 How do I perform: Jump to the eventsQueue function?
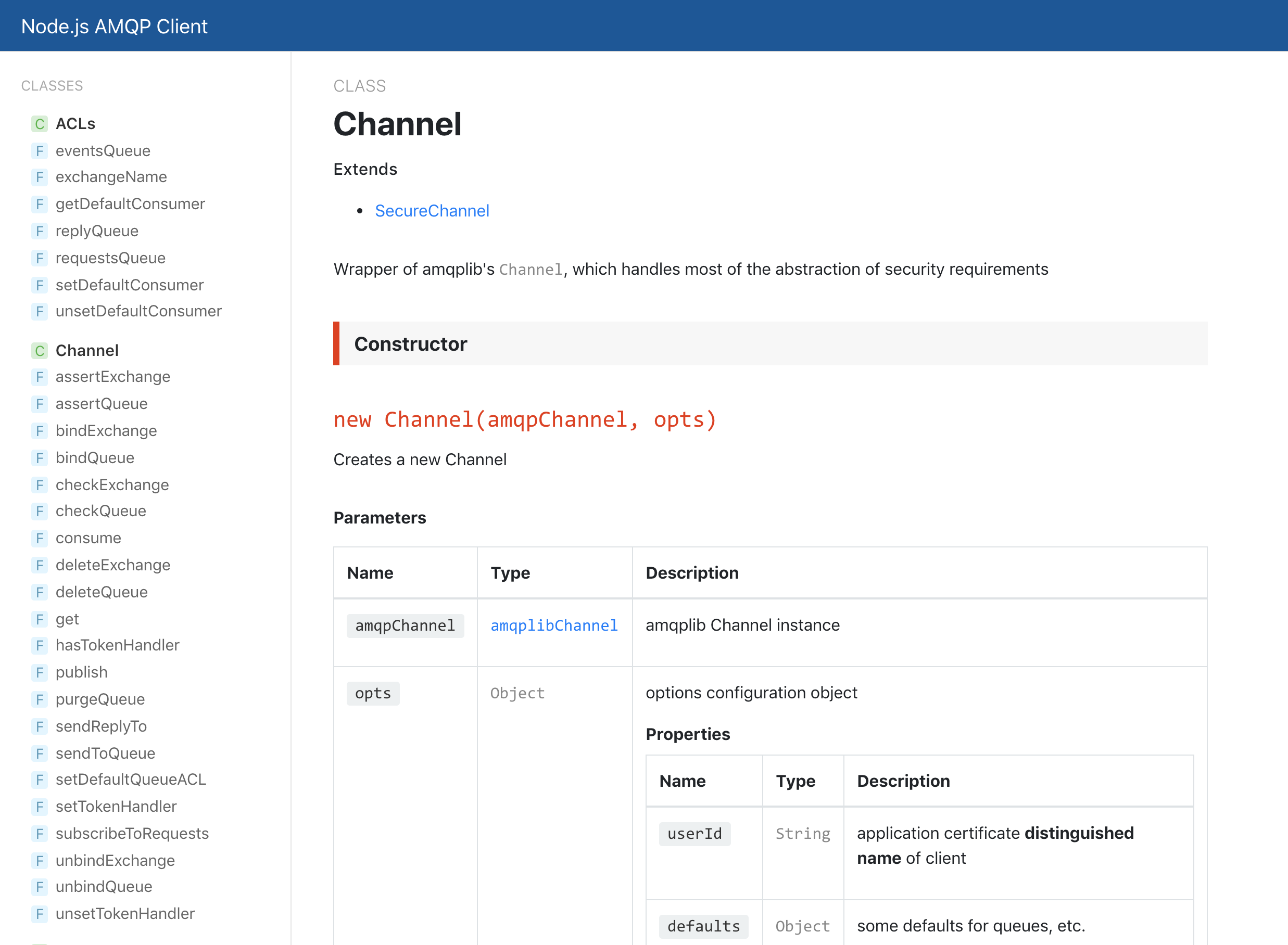(x=103, y=151)
